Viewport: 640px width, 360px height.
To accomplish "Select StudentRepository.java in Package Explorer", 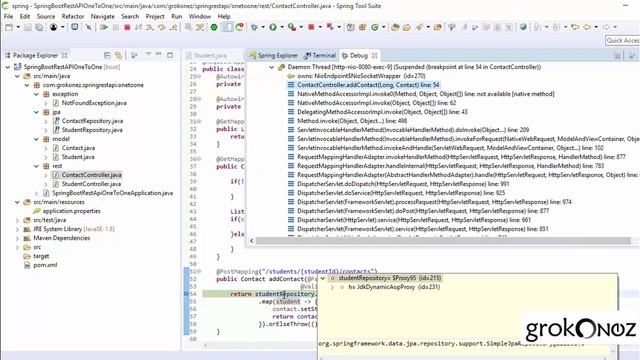I will tap(92, 130).
